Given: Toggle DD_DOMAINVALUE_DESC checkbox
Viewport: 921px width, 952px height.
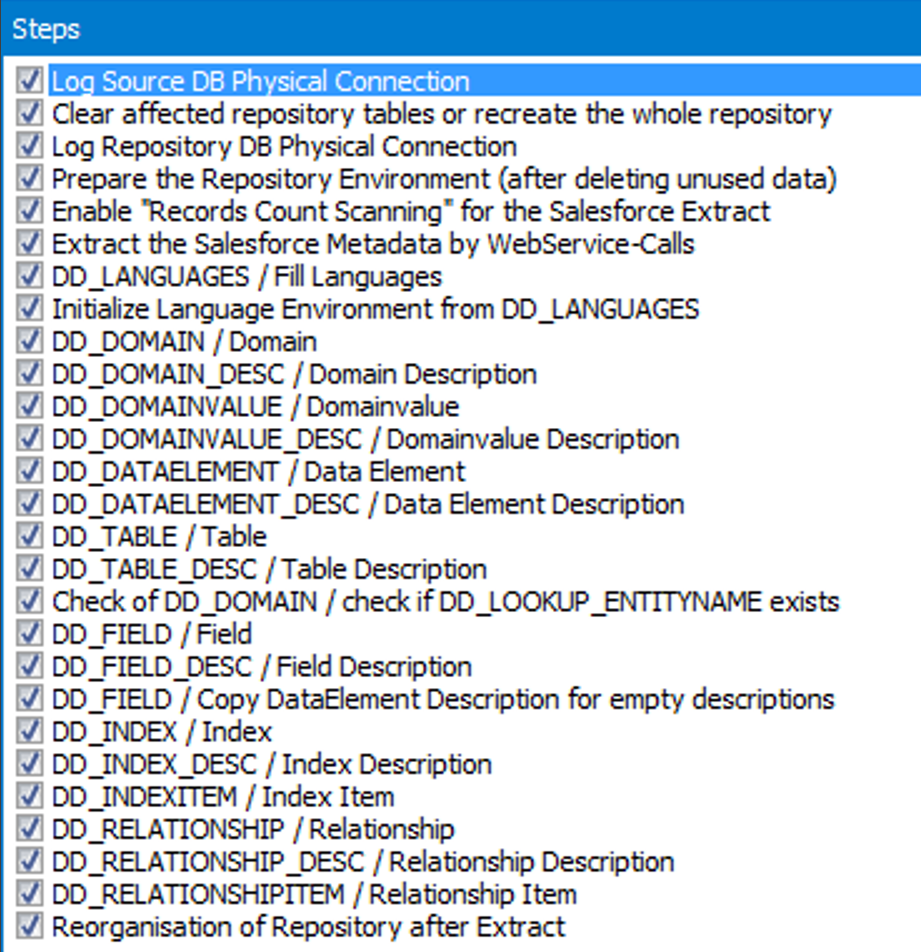Looking at the screenshot, I should point(29,438).
